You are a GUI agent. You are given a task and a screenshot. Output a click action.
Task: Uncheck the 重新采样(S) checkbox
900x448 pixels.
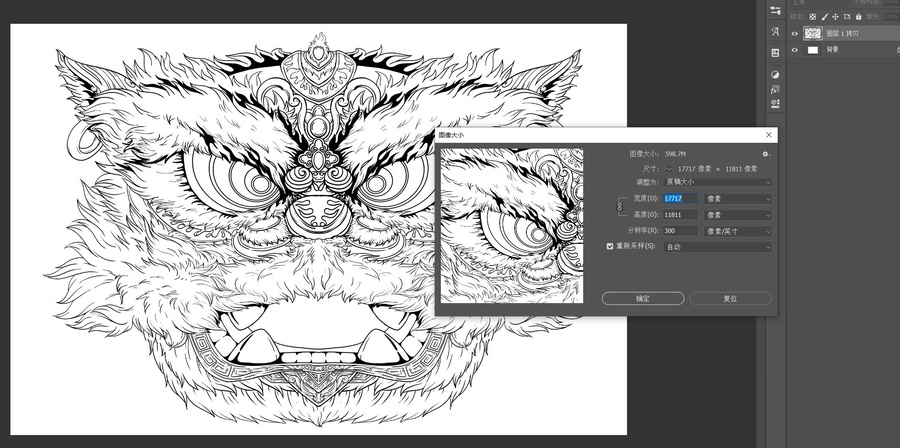click(x=610, y=246)
